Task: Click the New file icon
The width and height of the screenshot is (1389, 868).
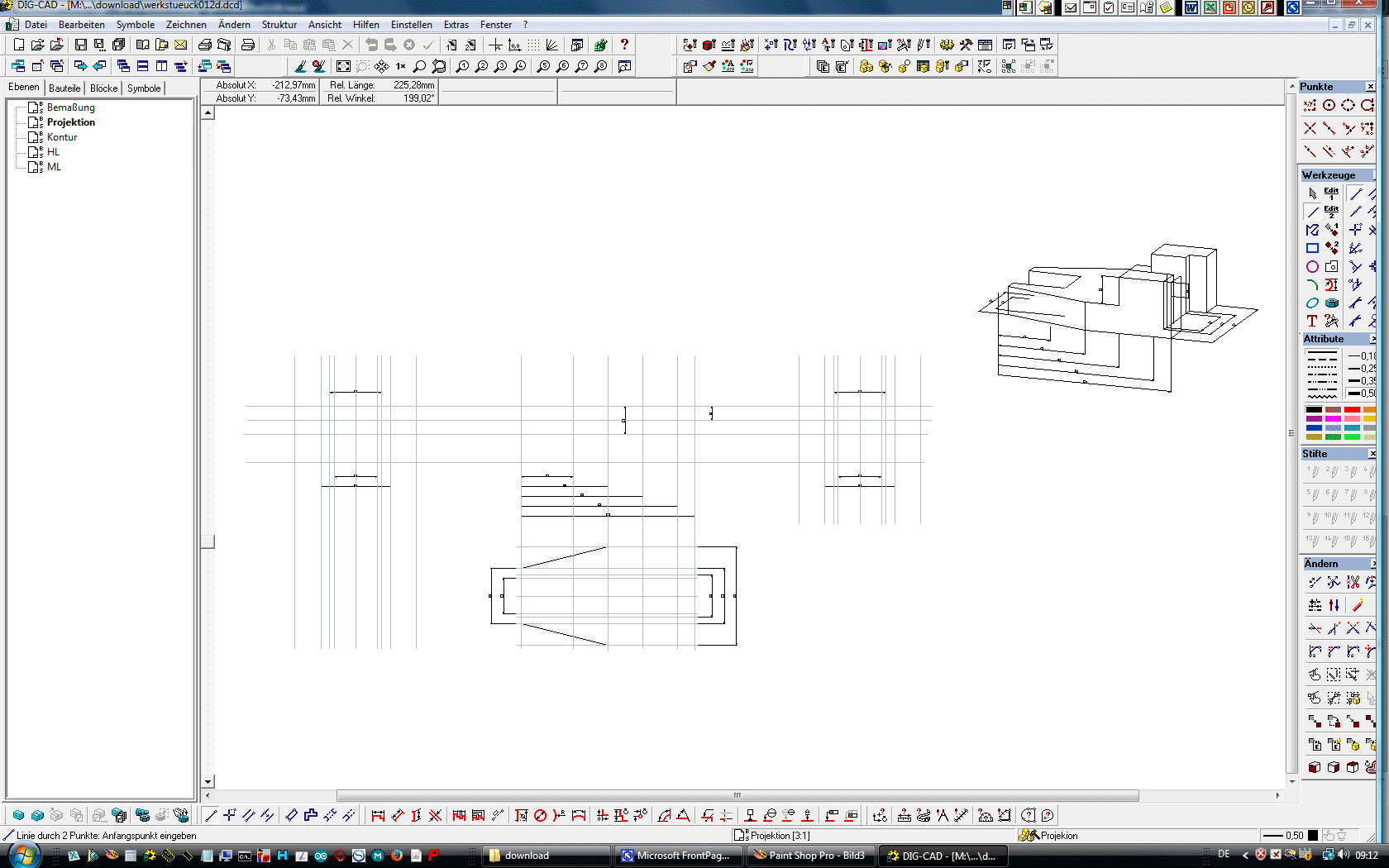Action: [x=19, y=45]
